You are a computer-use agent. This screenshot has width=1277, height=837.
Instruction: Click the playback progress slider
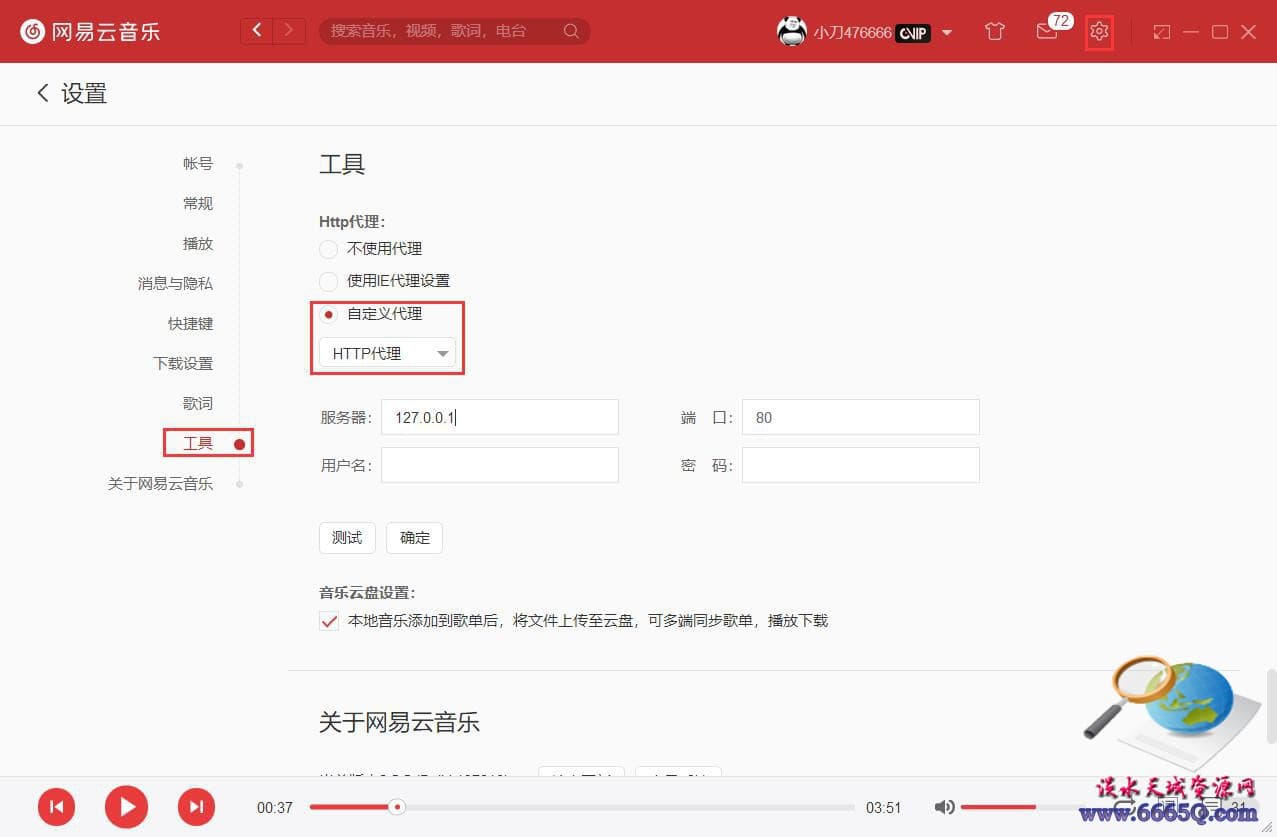point(582,807)
